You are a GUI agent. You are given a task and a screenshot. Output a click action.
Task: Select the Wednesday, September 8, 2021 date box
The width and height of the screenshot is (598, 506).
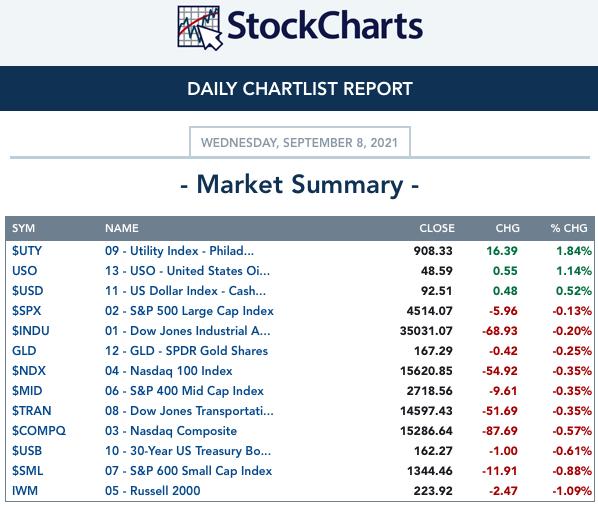click(300, 142)
